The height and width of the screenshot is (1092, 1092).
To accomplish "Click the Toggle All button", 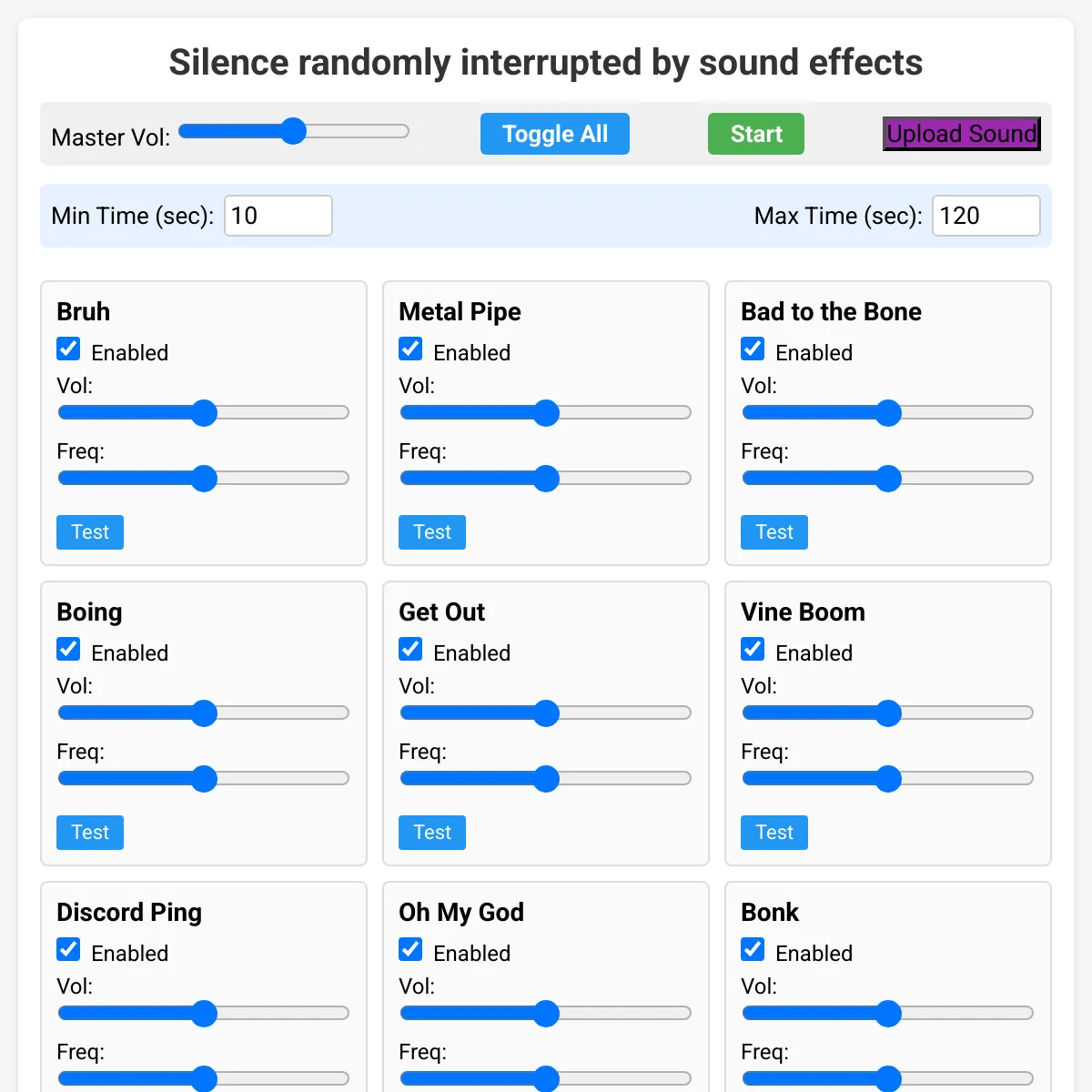I will [x=554, y=134].
